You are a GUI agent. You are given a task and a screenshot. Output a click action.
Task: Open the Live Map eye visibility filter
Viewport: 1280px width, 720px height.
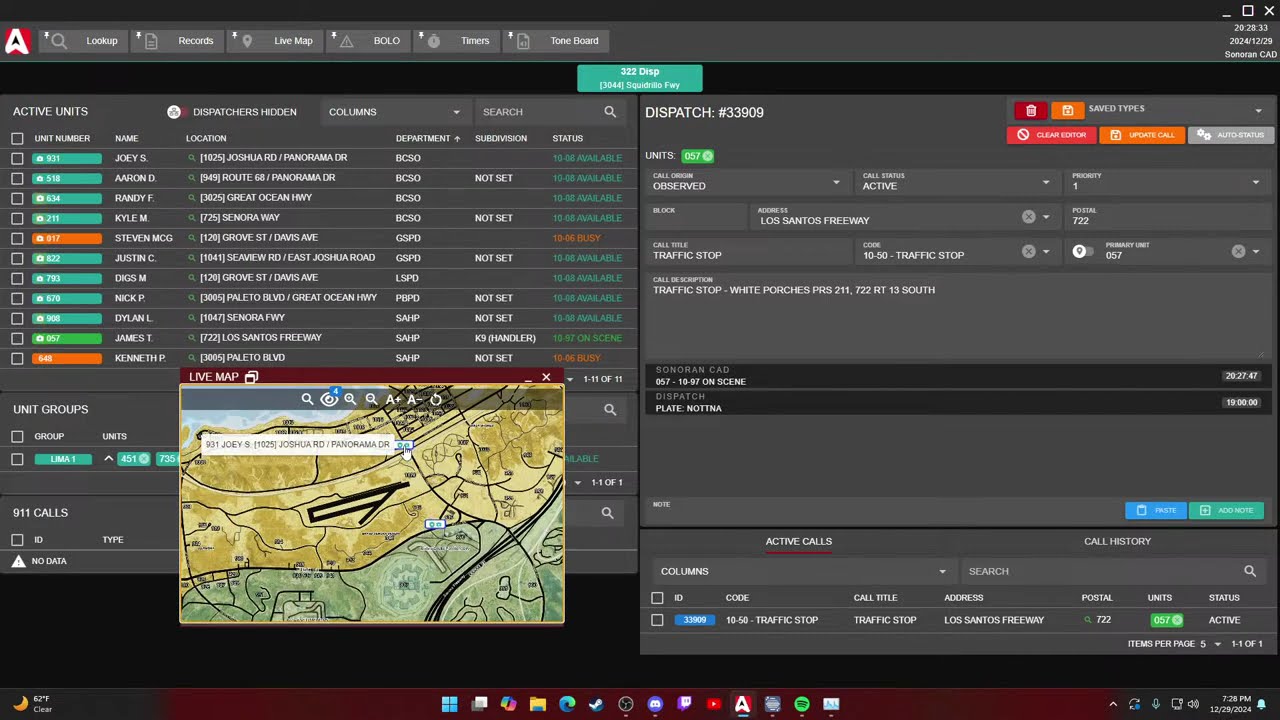click(x=328, y=399)
